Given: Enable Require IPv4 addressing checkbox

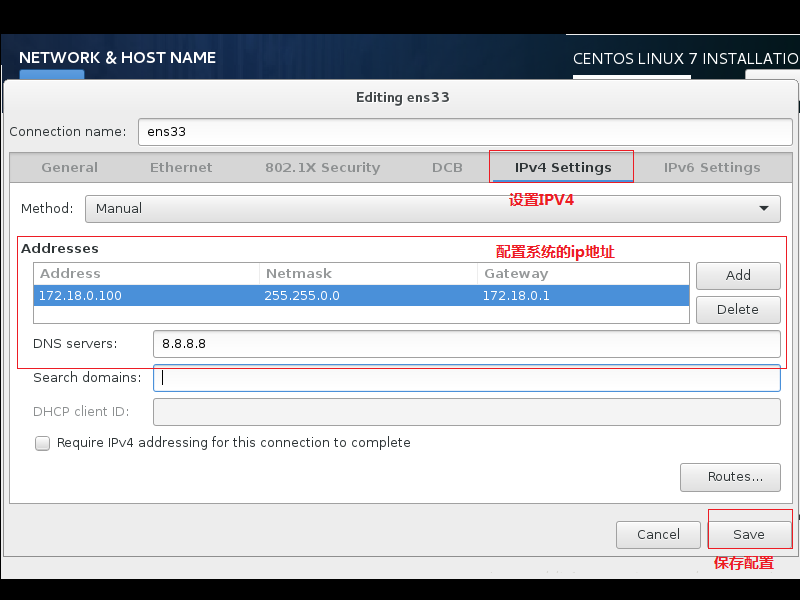Looking at the screenshot, I should tap(42, 443).
